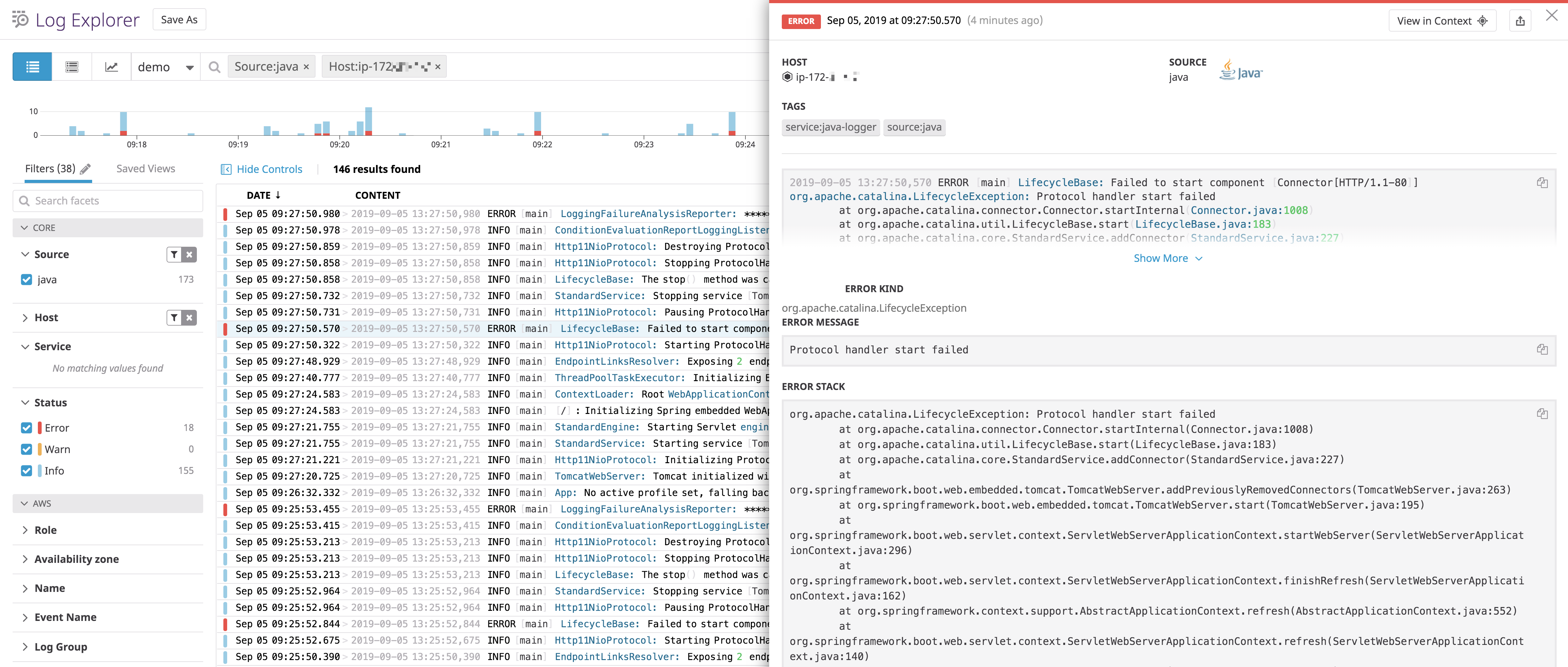Screen dimensions: 1568x667
Task: Switch to the expanded log list view icon
Action: pyautogui.click(x=71, y=67)
